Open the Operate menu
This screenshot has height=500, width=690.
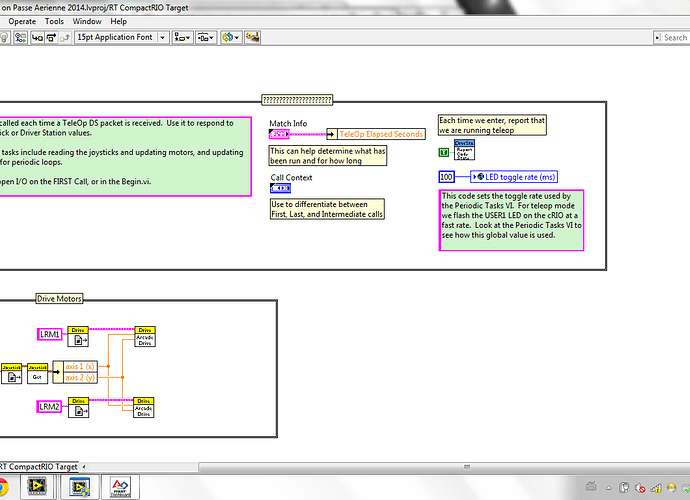(x=22, y=21)
